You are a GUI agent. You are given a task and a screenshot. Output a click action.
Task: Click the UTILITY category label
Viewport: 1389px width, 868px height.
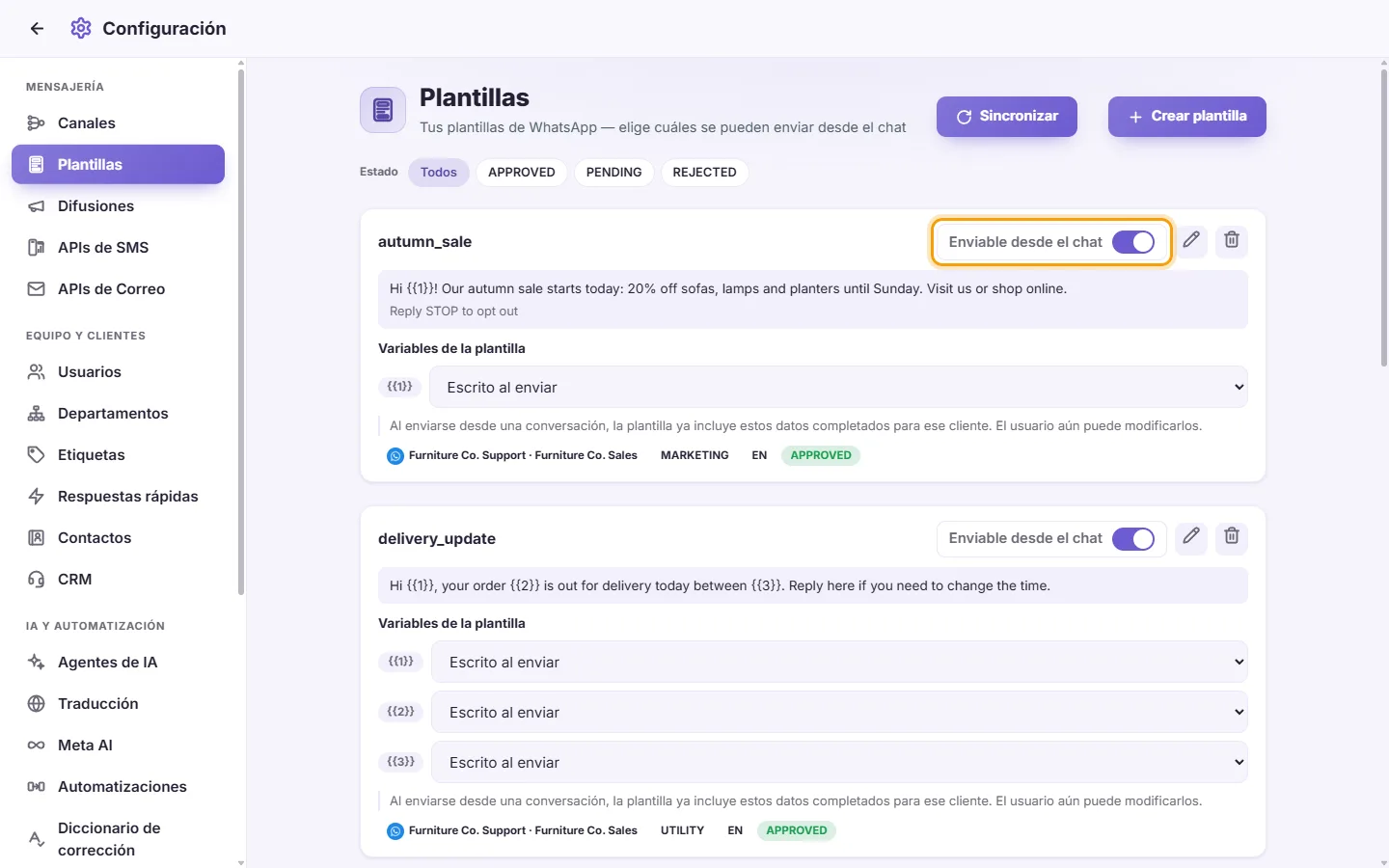683,830
